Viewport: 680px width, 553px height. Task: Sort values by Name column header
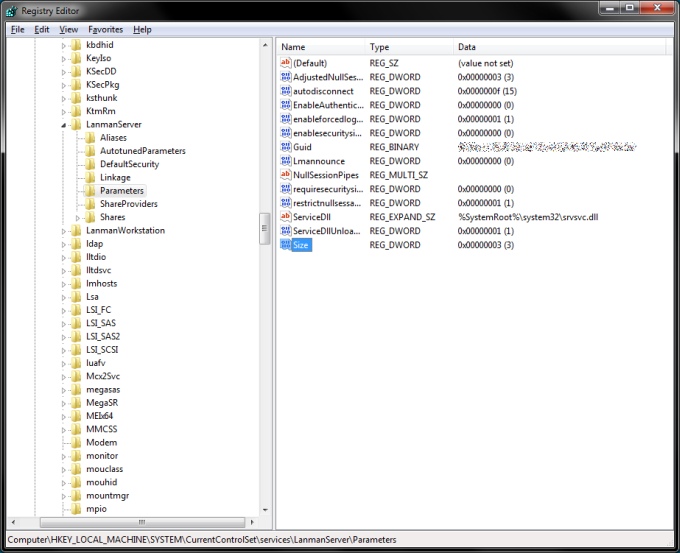pos(321,47)
